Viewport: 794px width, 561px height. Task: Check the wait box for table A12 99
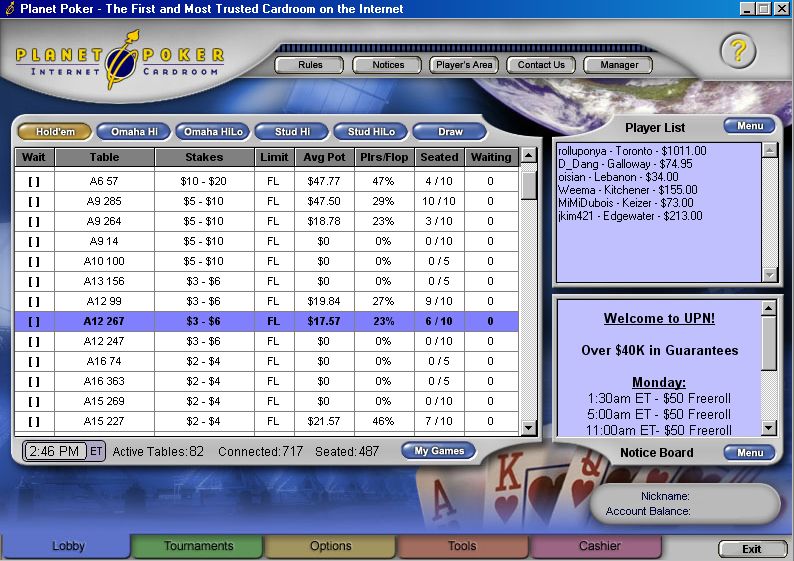point(34,301)
